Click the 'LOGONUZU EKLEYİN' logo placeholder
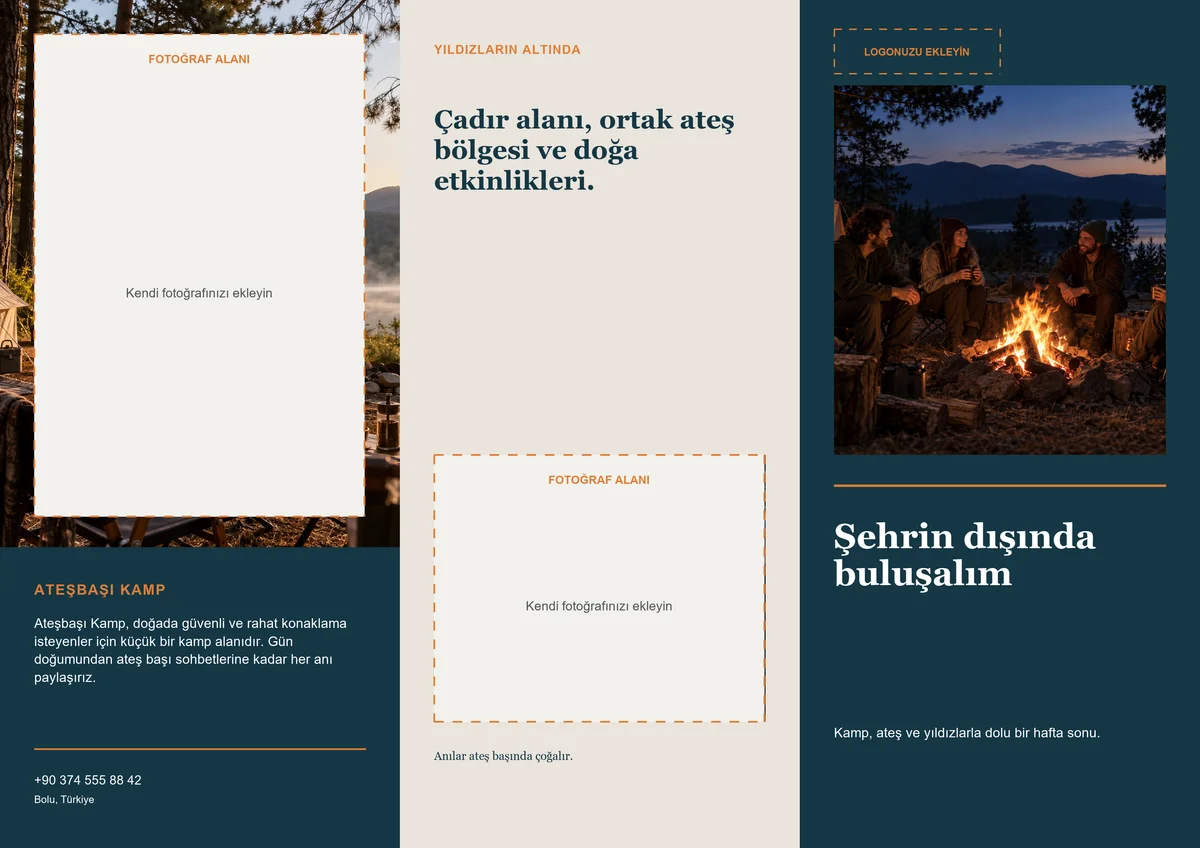 (x=916, y=51)
